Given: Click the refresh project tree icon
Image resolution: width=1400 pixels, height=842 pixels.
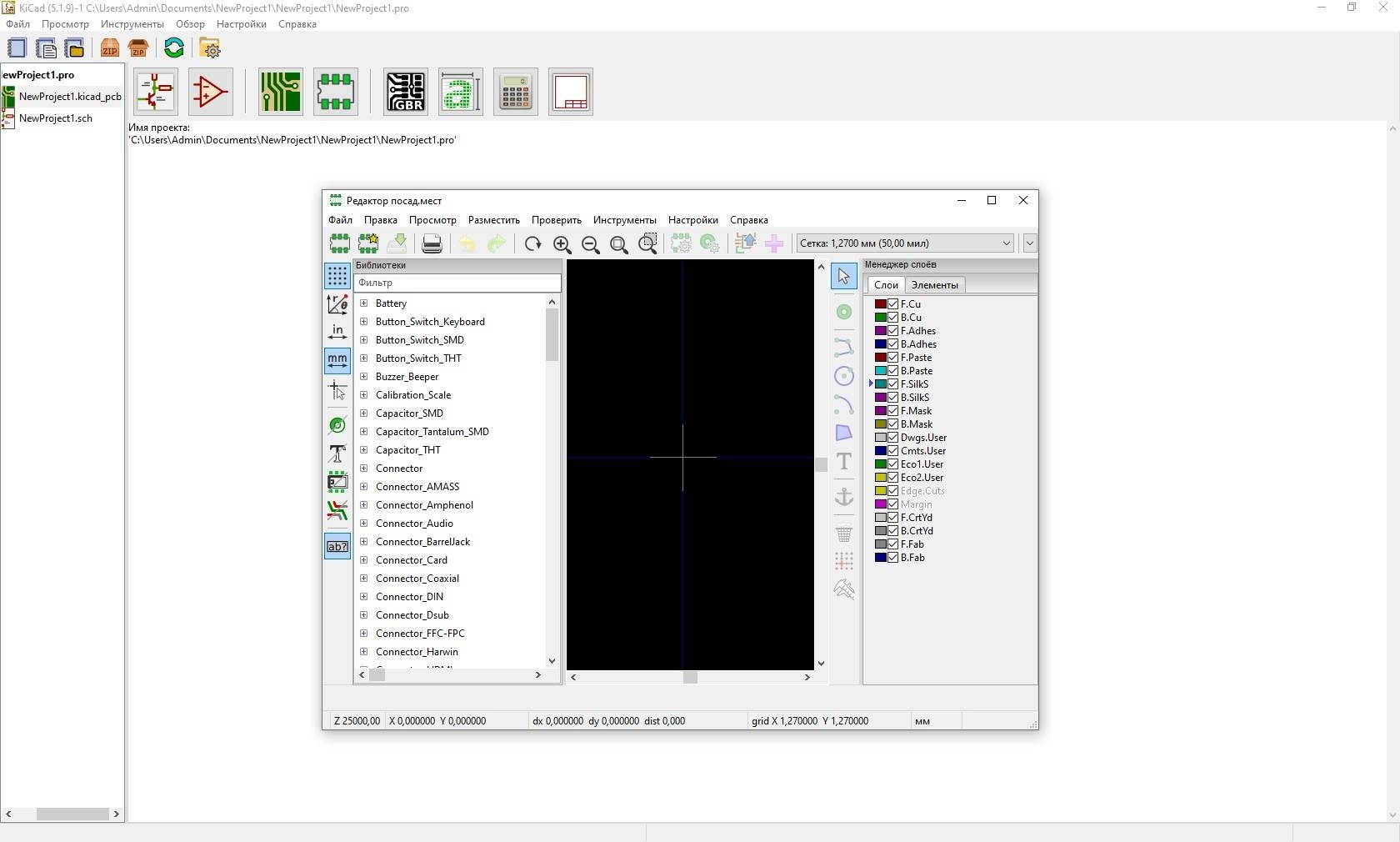Looking at the screenshot, I should (x=174, y=48).
